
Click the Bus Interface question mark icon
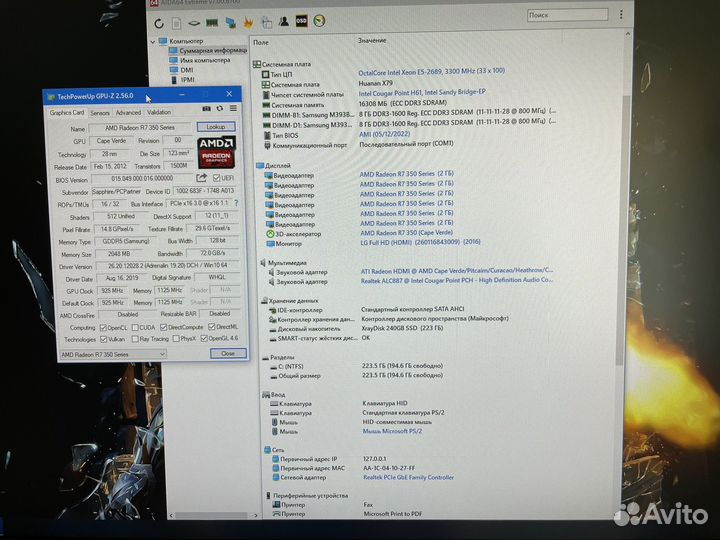[236, 202]
